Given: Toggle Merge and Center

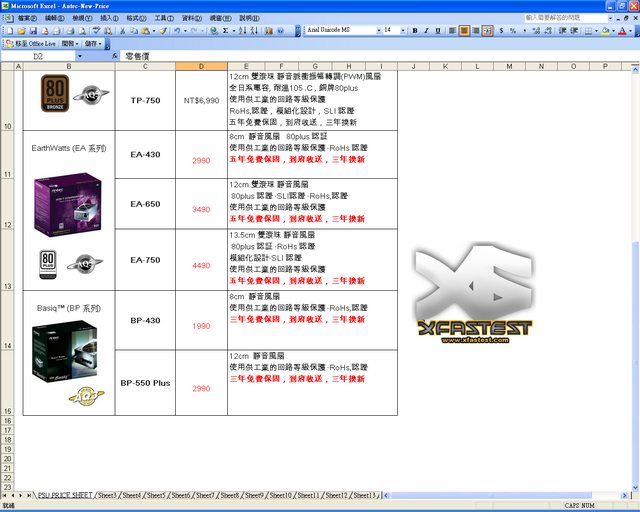Looking at the screenshot, I should (x=487, y=31).
